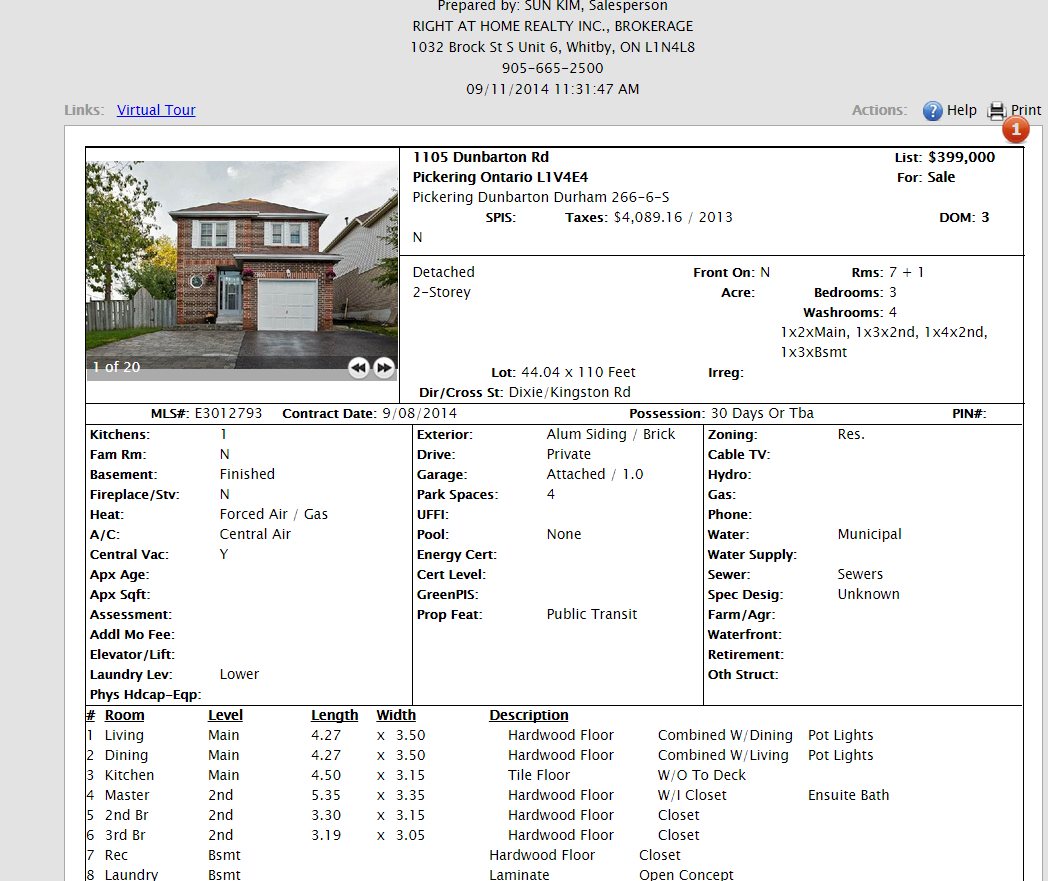Click the red number 1 badge
Image resolution: width=1048 pixels, height=881 pixels.
(1015, 130)
